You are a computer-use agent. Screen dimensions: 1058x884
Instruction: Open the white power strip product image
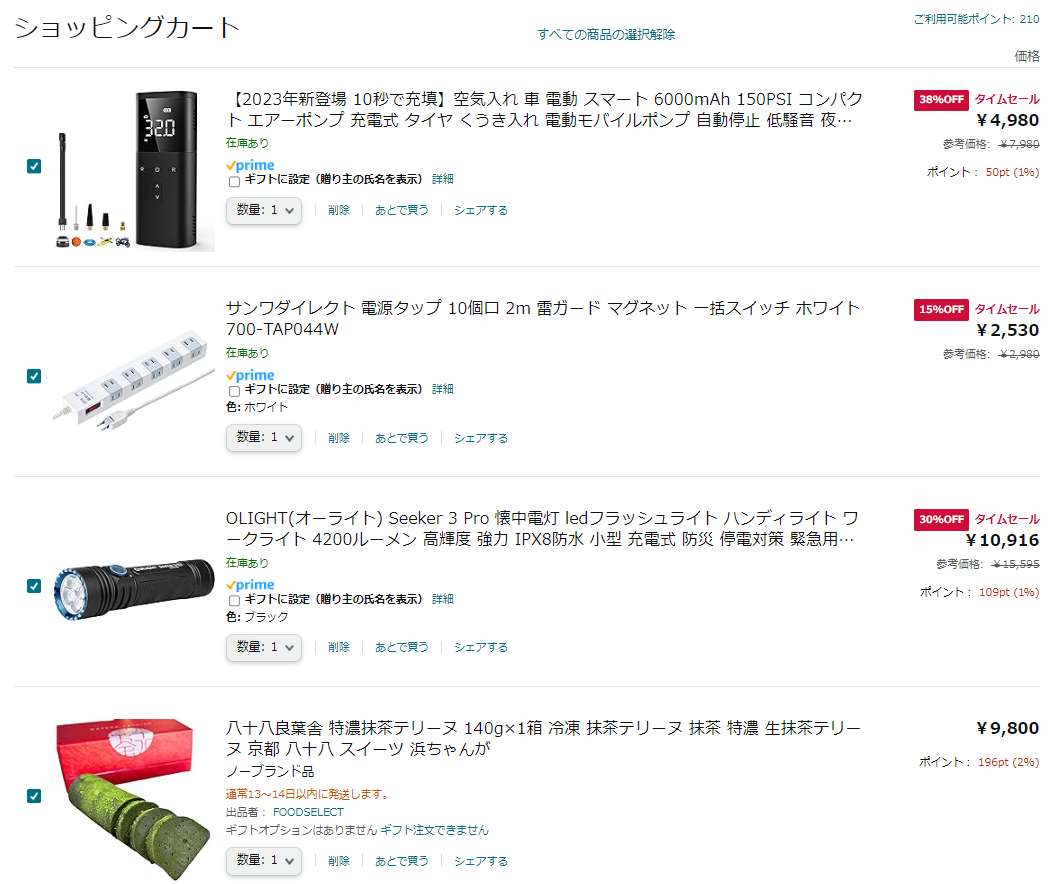coord(134,380)
